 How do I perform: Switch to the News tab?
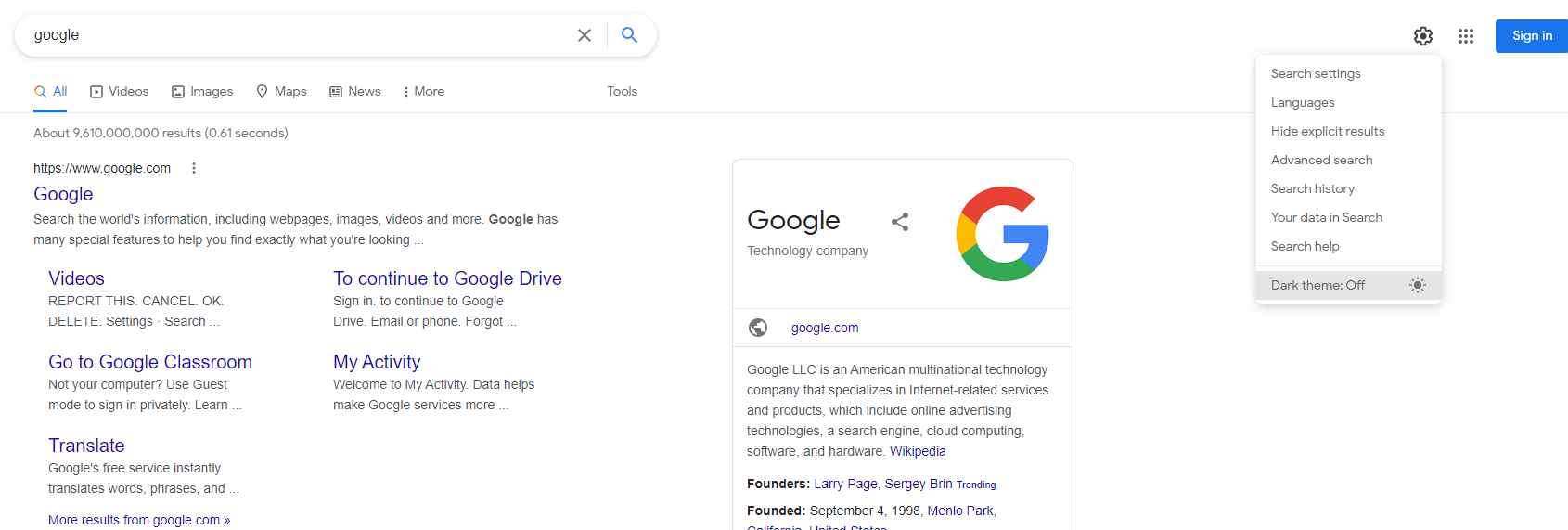(x=355, y=91)
